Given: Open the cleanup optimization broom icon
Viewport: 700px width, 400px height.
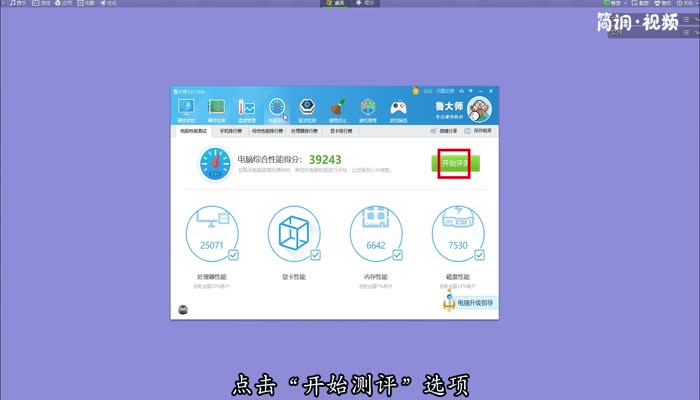Looking at the screenshot, I should tap(338, 108).
